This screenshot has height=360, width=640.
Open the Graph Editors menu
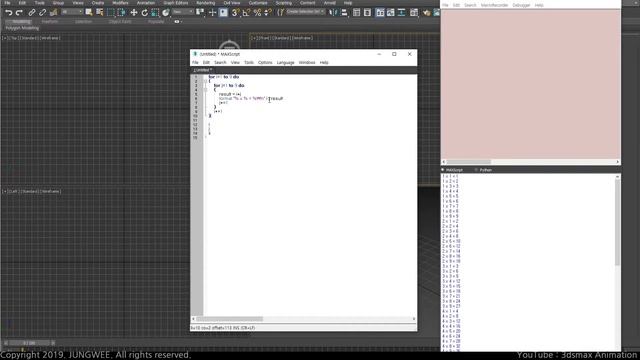tap(176, 3)
